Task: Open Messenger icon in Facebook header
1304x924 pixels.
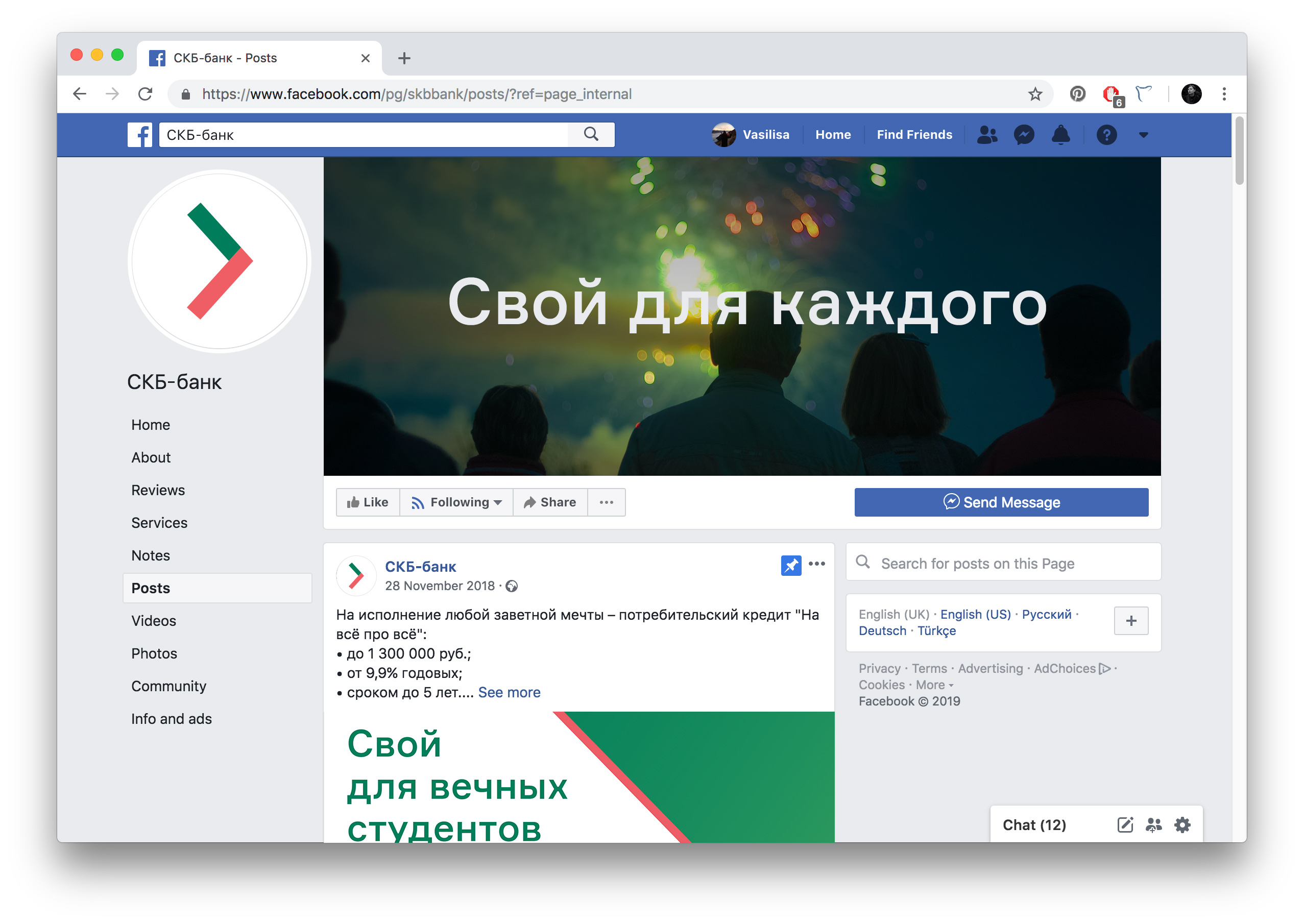Action: click(1024, 135)
